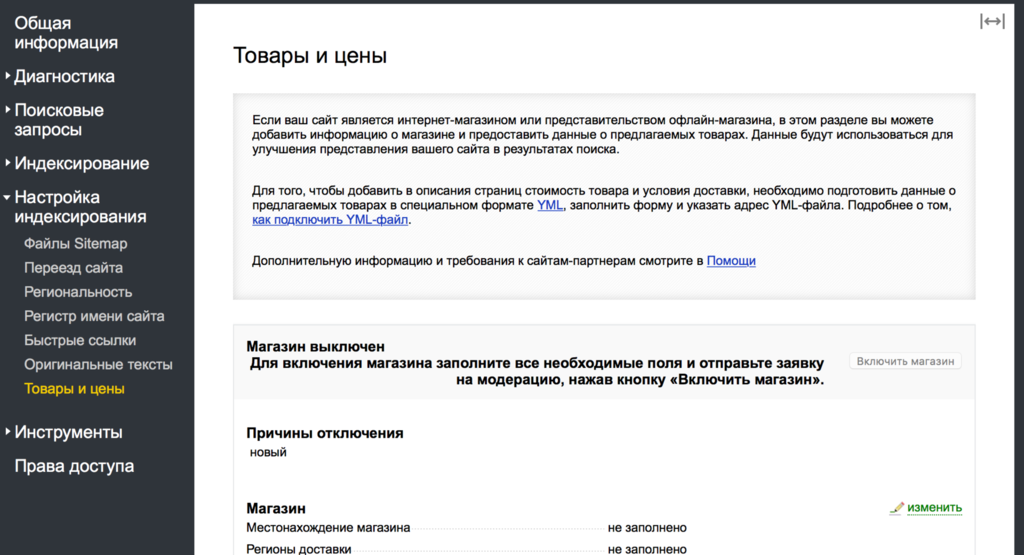Select Регистр имени сайта item

[x=94, y=316]
